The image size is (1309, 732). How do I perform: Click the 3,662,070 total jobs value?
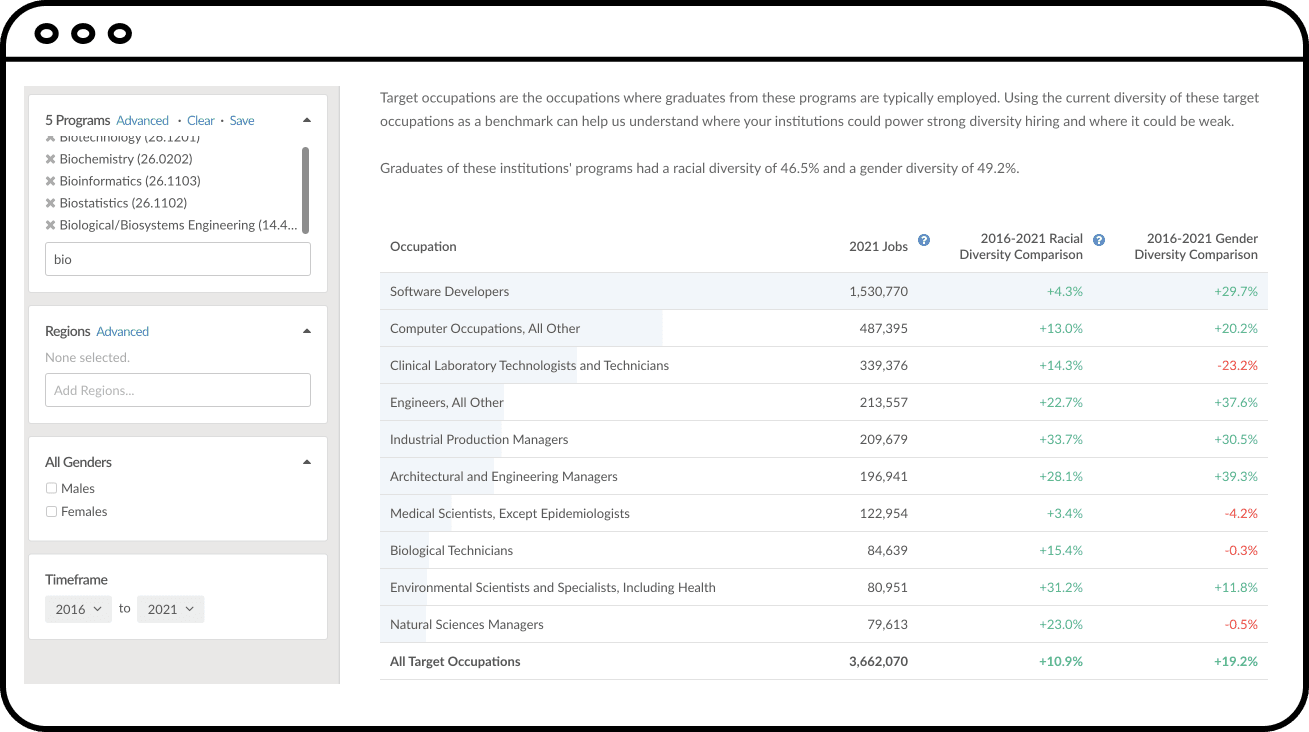[878, 661]
